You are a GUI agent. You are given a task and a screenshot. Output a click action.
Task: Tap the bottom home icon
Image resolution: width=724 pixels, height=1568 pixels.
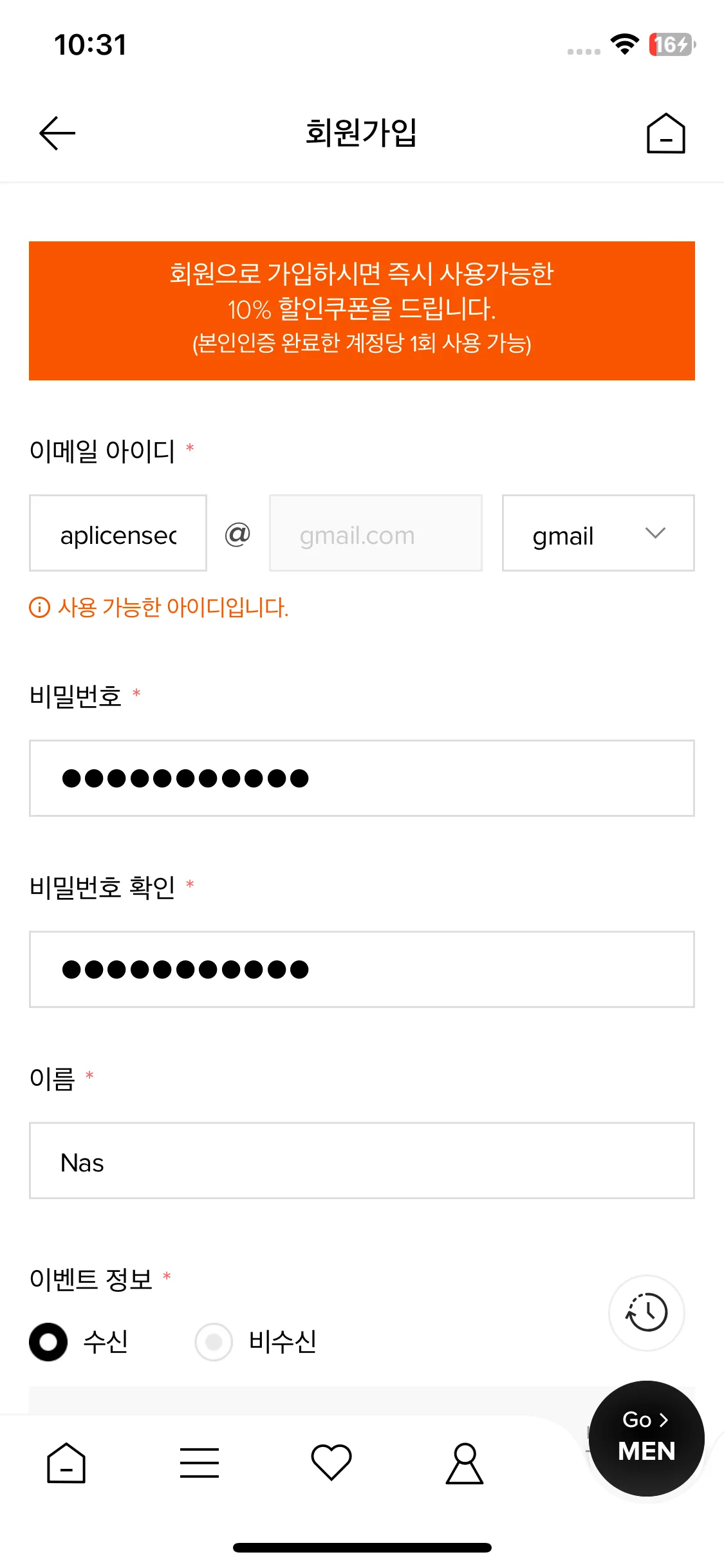tap(66, 1463)
